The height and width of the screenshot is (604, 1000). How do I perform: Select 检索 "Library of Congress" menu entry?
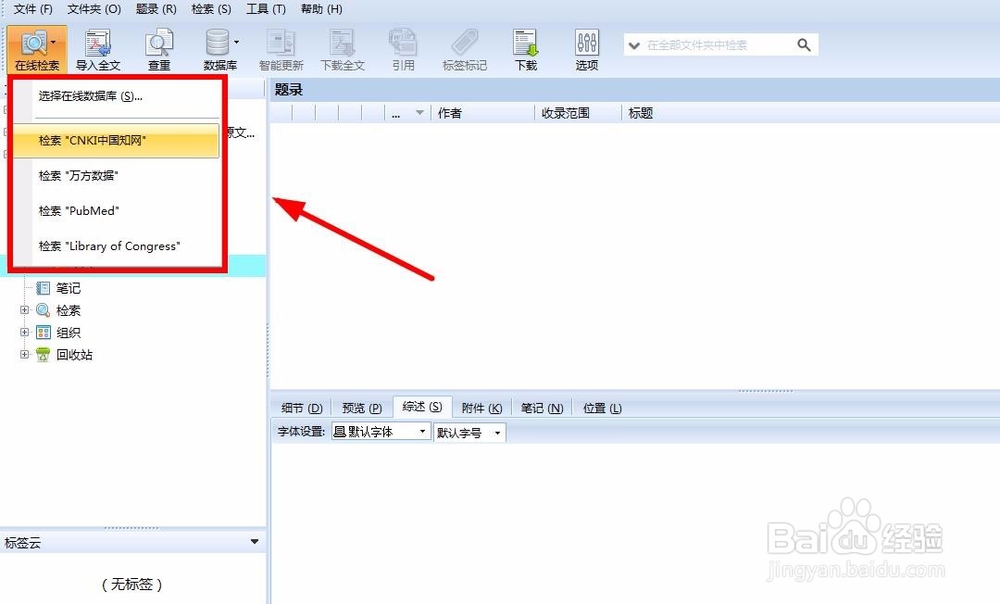[117, 246]
